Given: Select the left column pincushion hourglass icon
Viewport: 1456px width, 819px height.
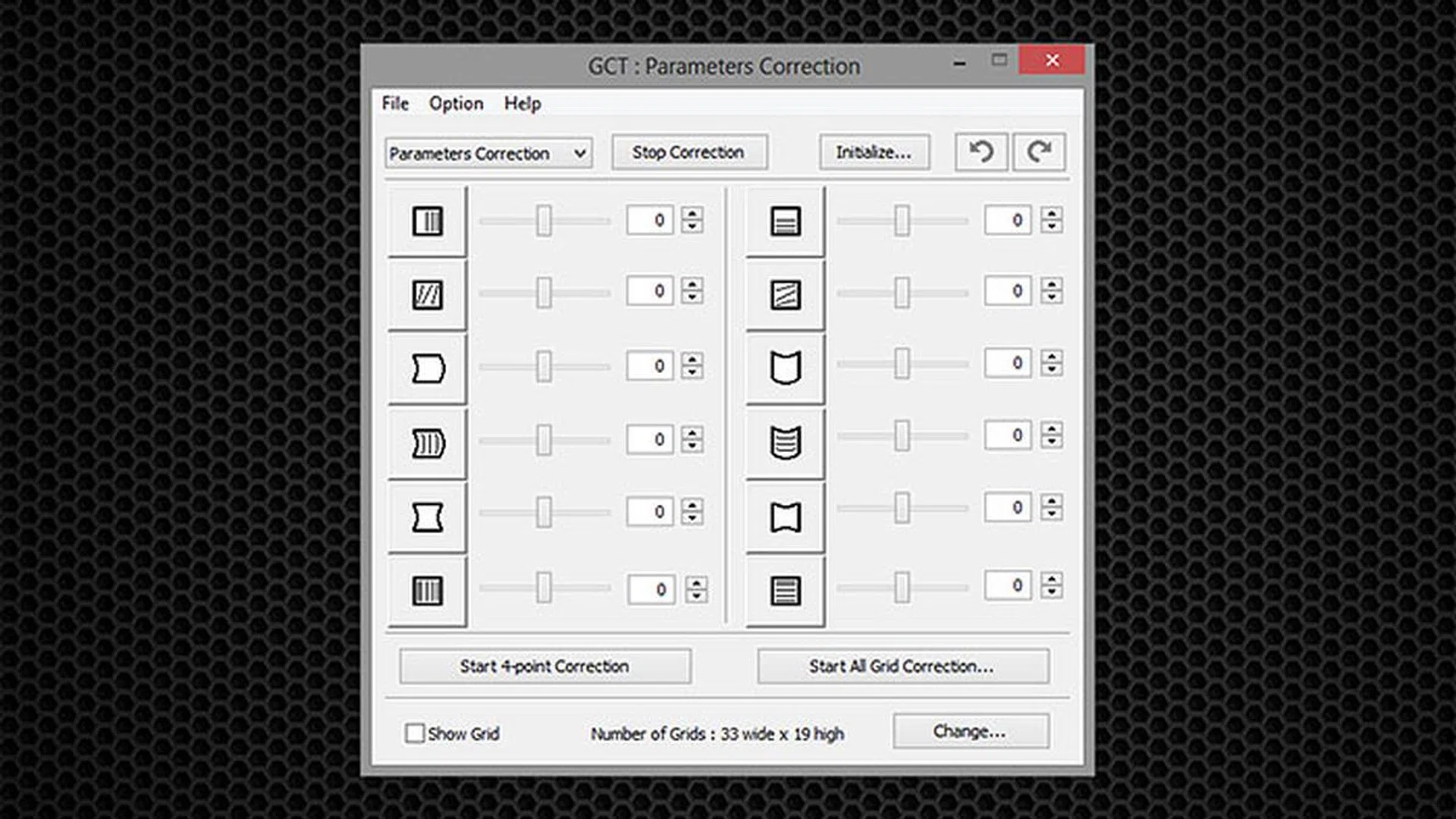Looking at the screenshot, I should pyautogui.click(x=427, y=517).
